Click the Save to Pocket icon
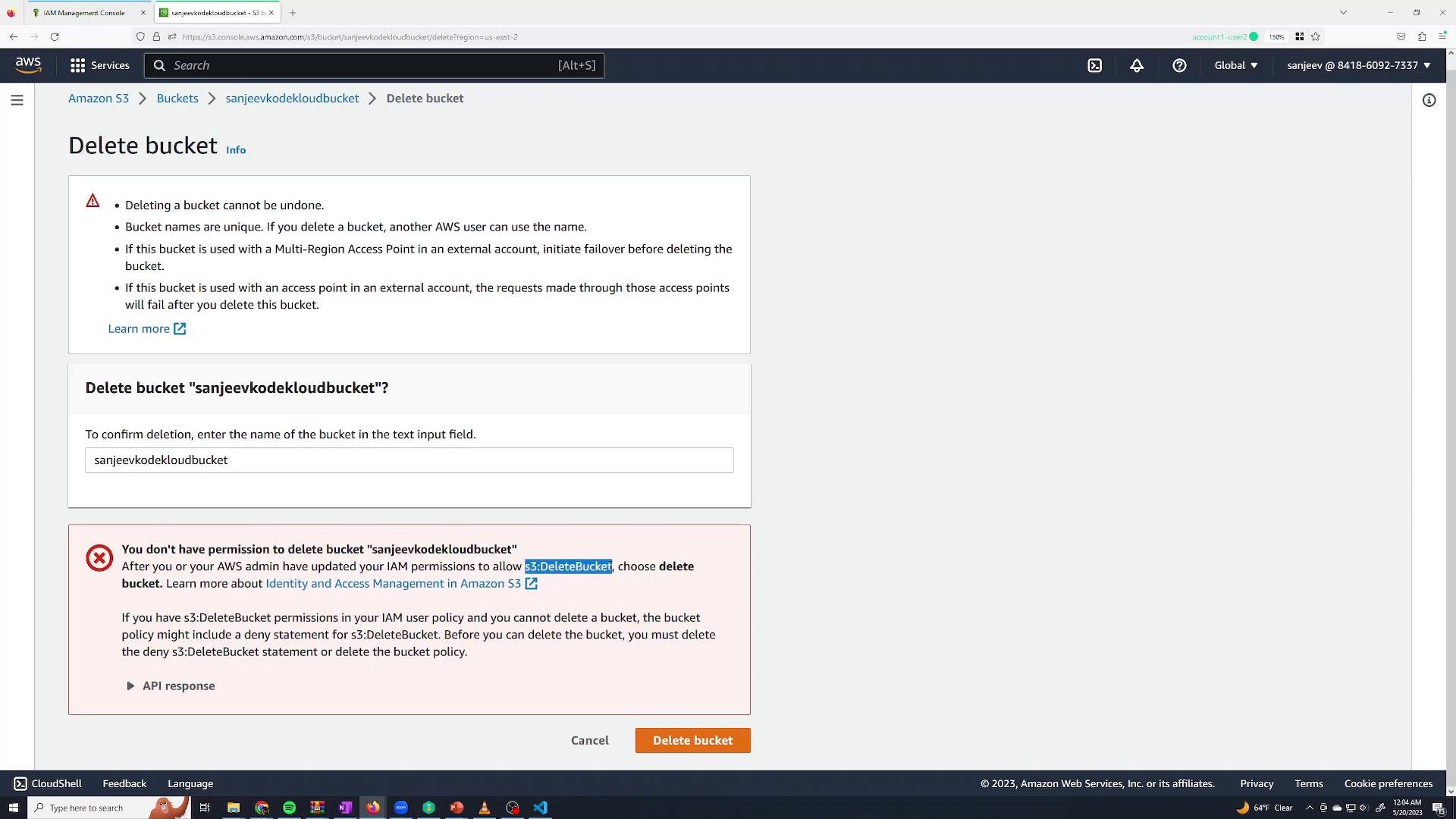Screen dimensions: 1456x819 [x=1401, y=36]
